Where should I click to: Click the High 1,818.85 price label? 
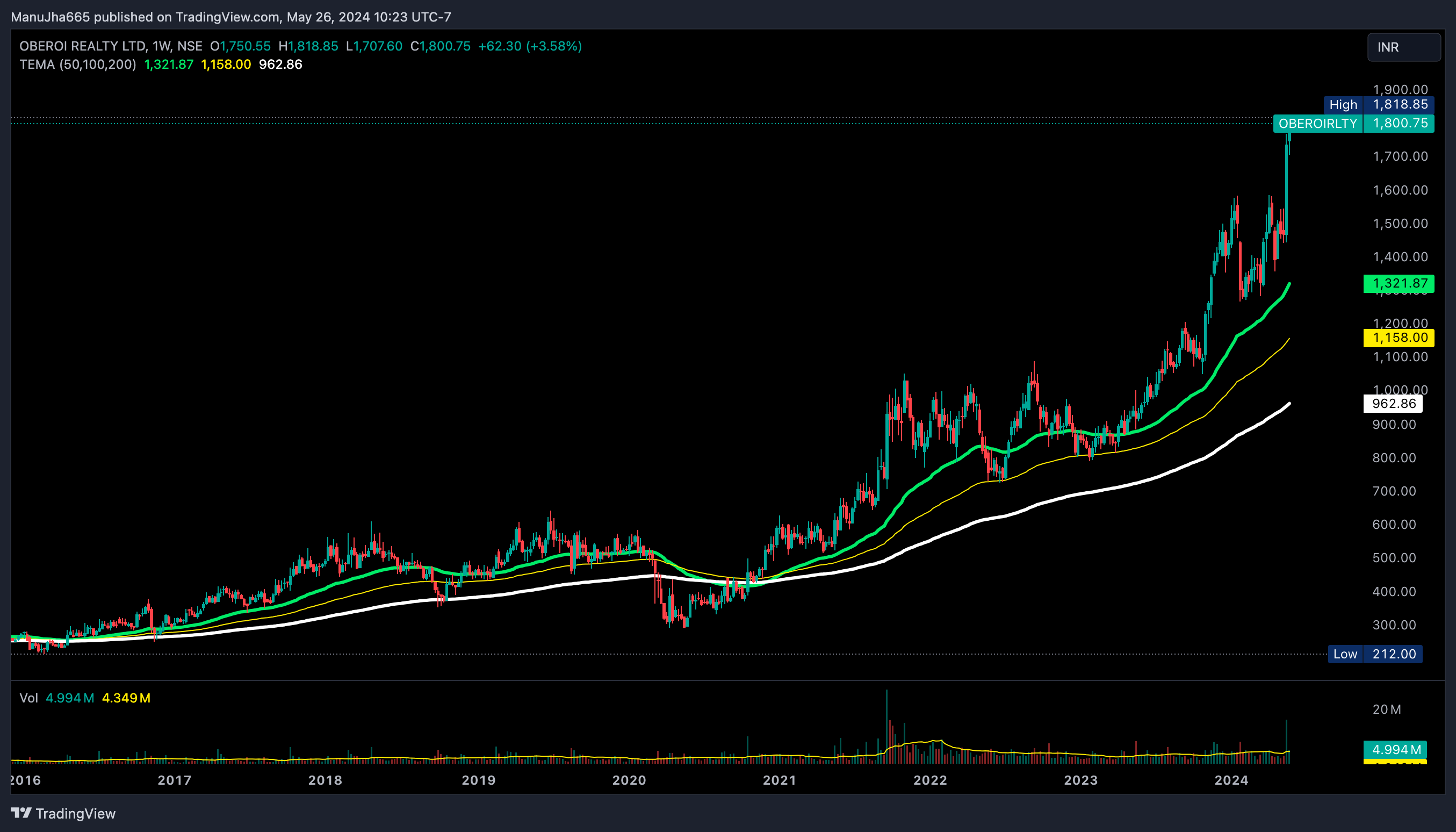click(x=1378, y=105)
